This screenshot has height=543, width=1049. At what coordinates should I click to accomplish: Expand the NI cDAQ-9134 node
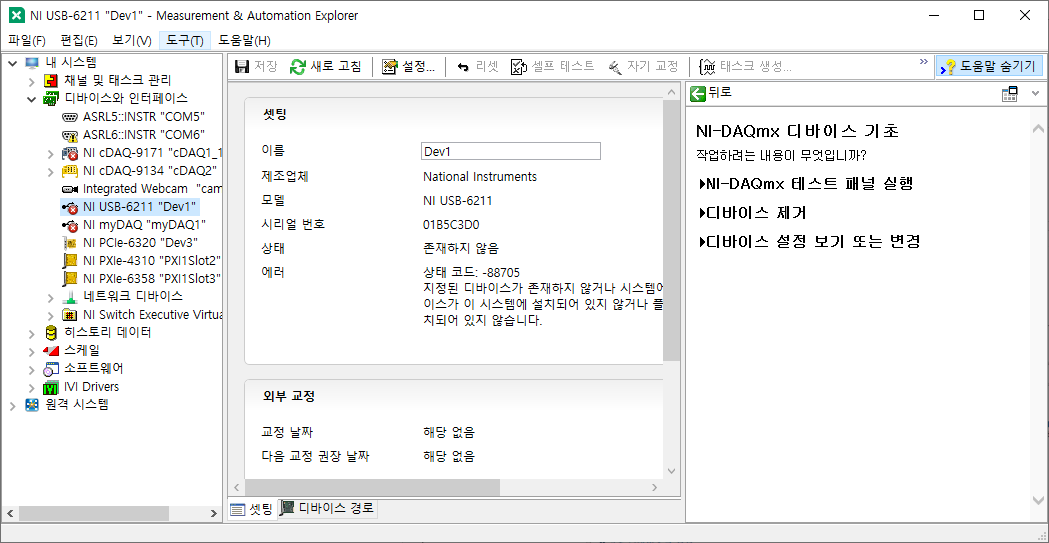pyautogui.click(x=50, y=171)
